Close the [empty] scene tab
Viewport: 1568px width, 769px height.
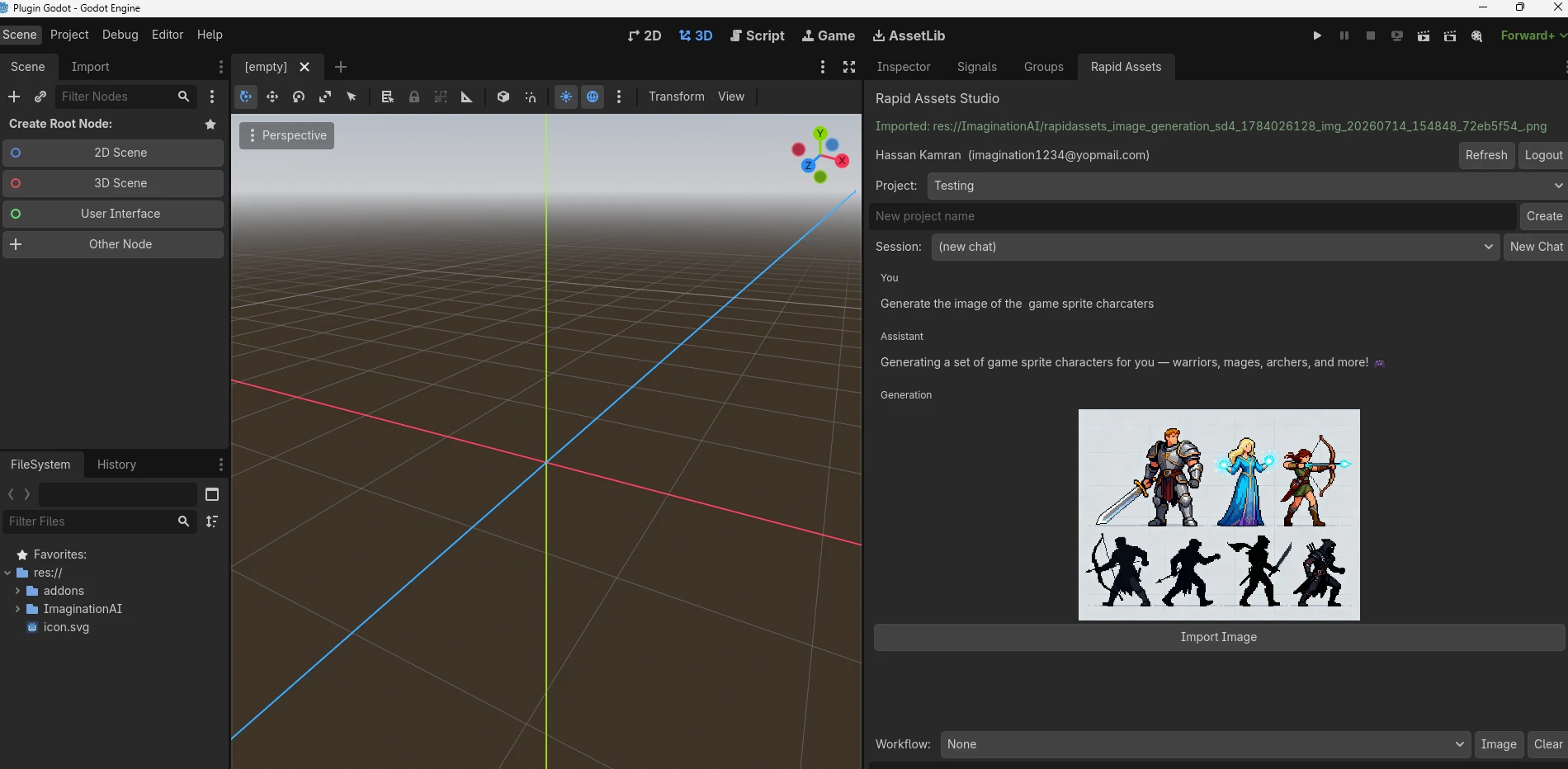point(305,67)
